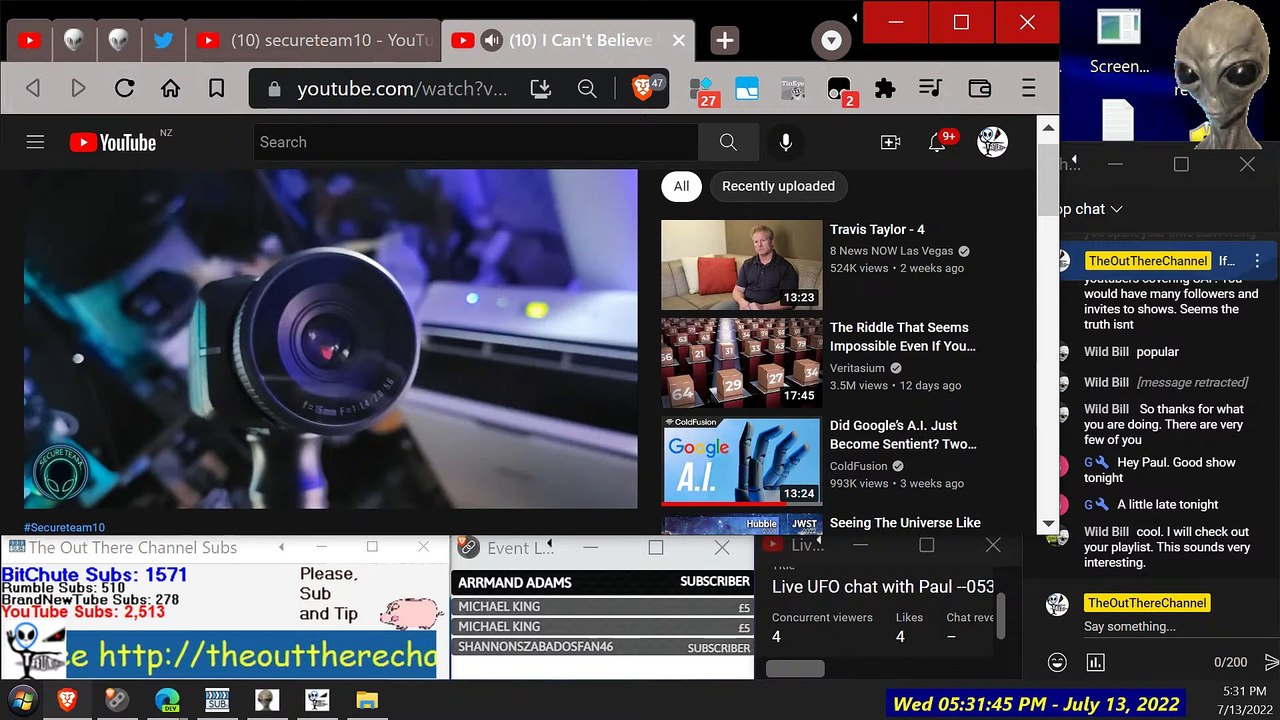
Task: Open the browser home page
Action: tap(170, 89)
